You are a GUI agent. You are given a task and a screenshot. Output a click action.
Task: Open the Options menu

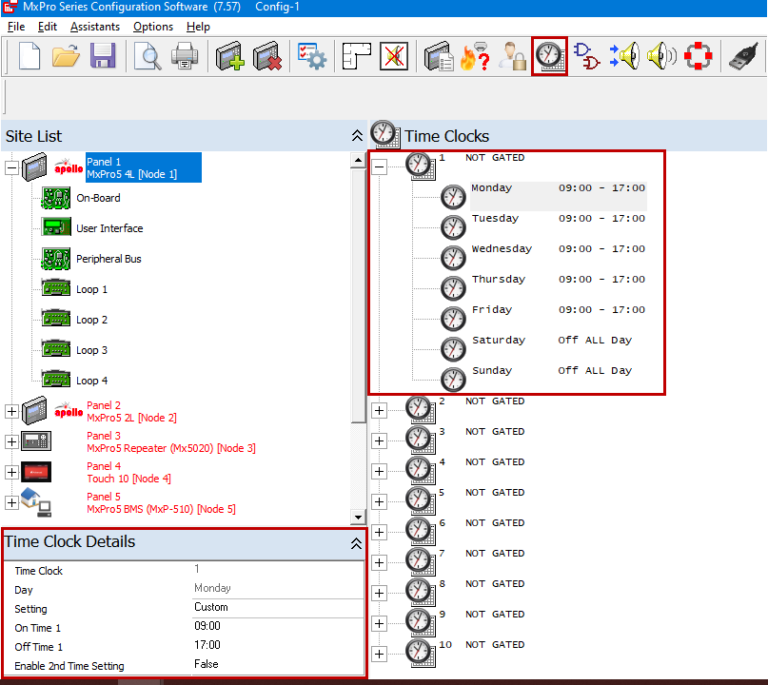tap(153, 27)
